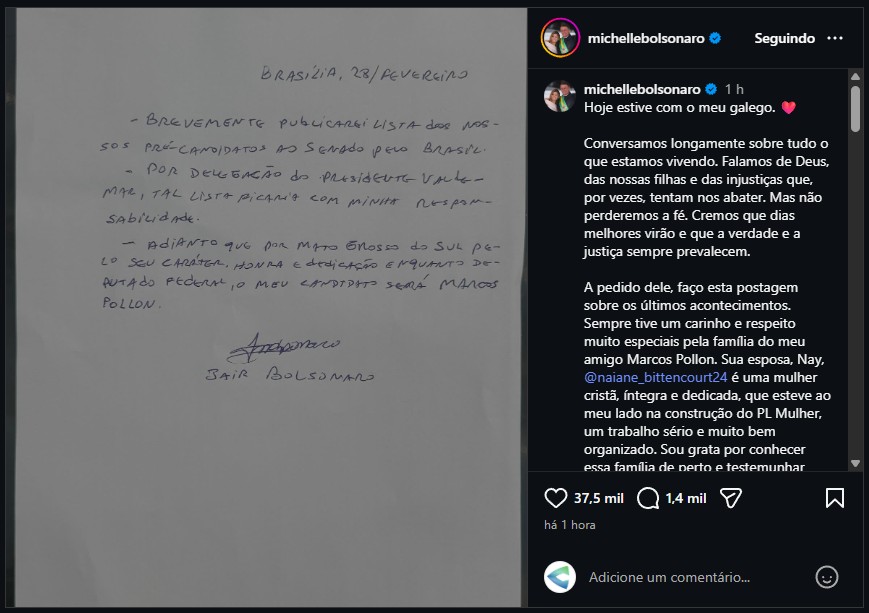Open comments via the speech bubble icon
Viewport: 869px width, 613px height.
pyautogui.click(x=647, y=498)
